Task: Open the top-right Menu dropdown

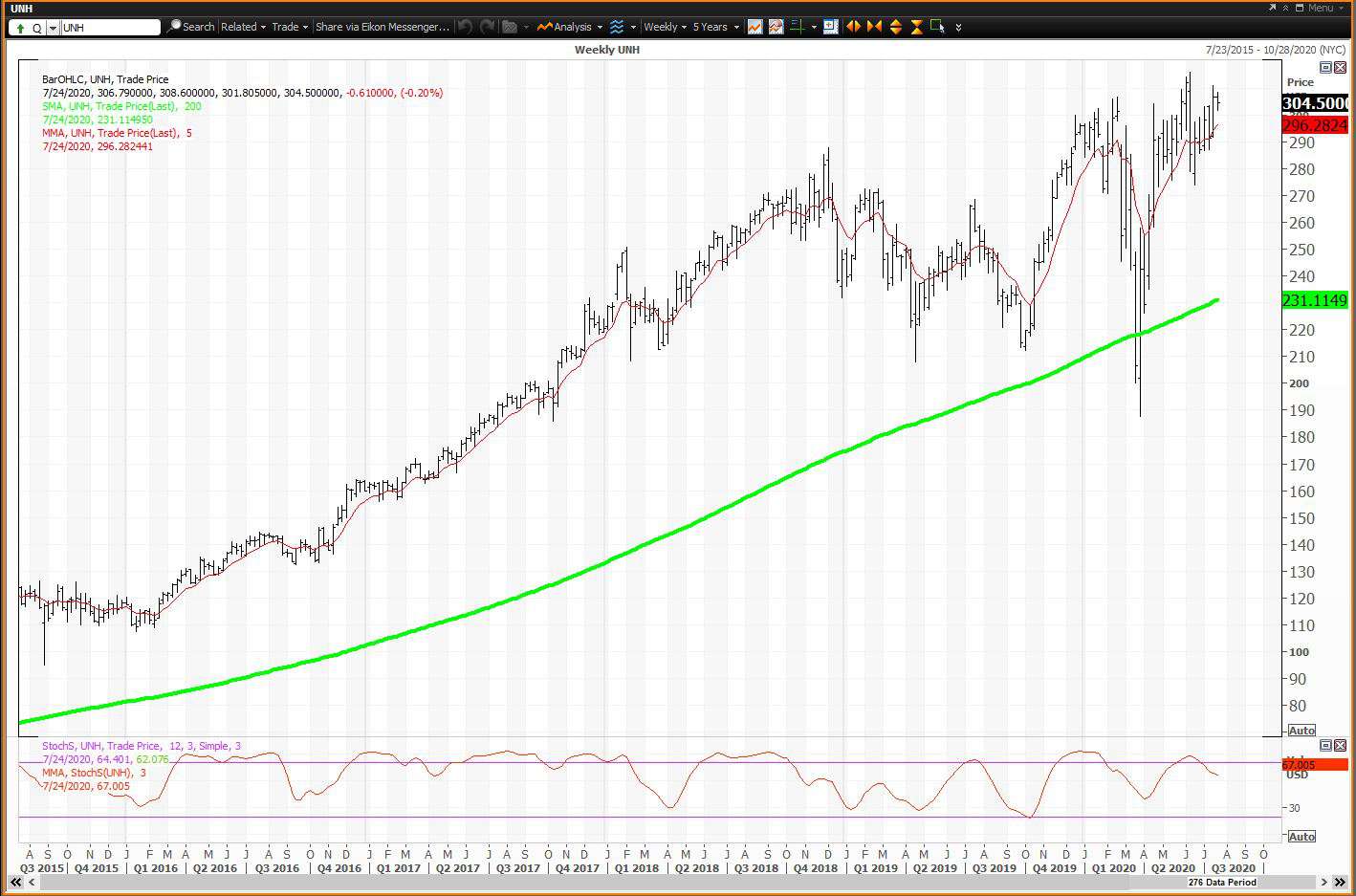Action: pyautogui.click(x=1325, y=8)
